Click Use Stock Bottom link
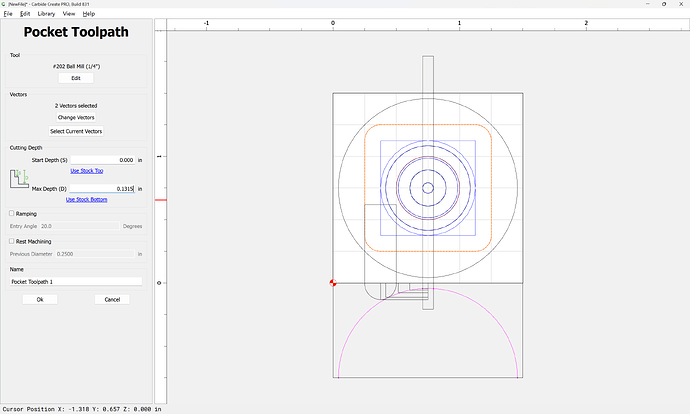This screenshot has height=414, width=690. [86, 199]
